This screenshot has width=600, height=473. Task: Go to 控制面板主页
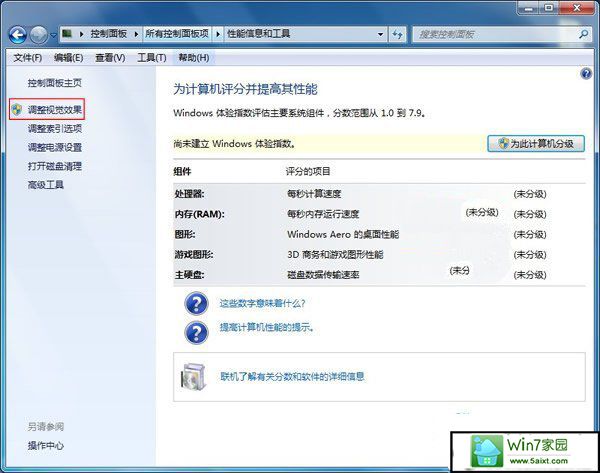[x=55, y=83]
